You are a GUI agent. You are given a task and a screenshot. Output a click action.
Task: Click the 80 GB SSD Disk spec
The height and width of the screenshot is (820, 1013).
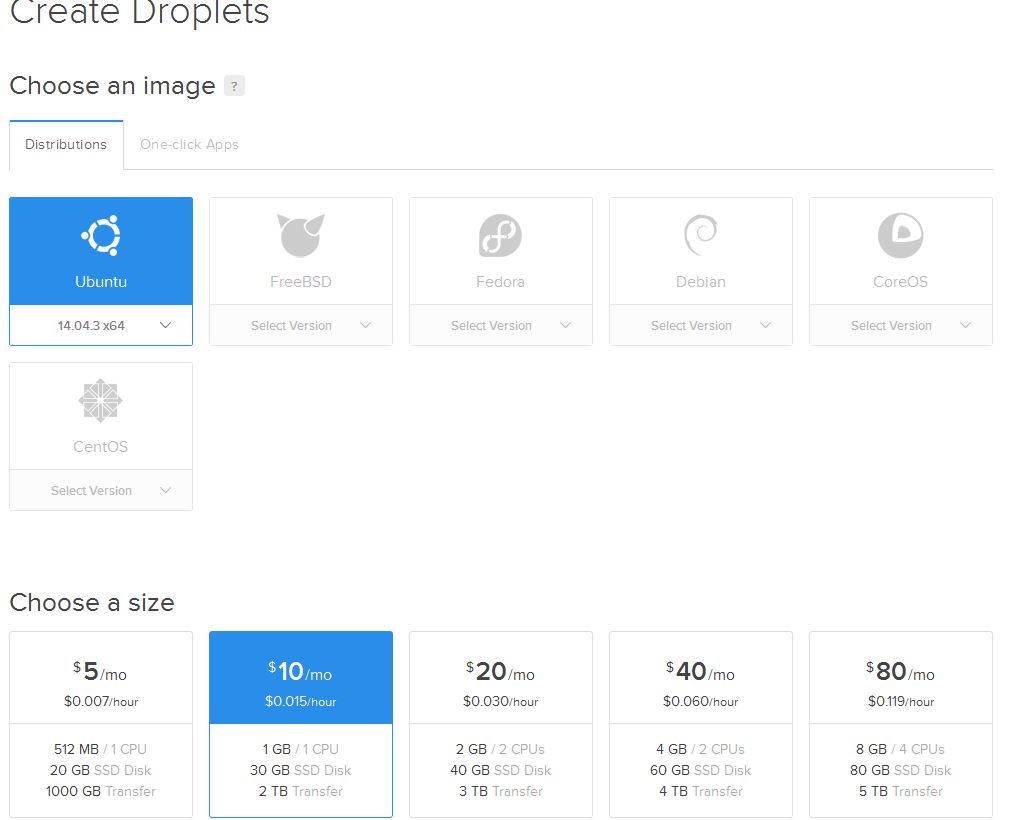pos(901,770)
